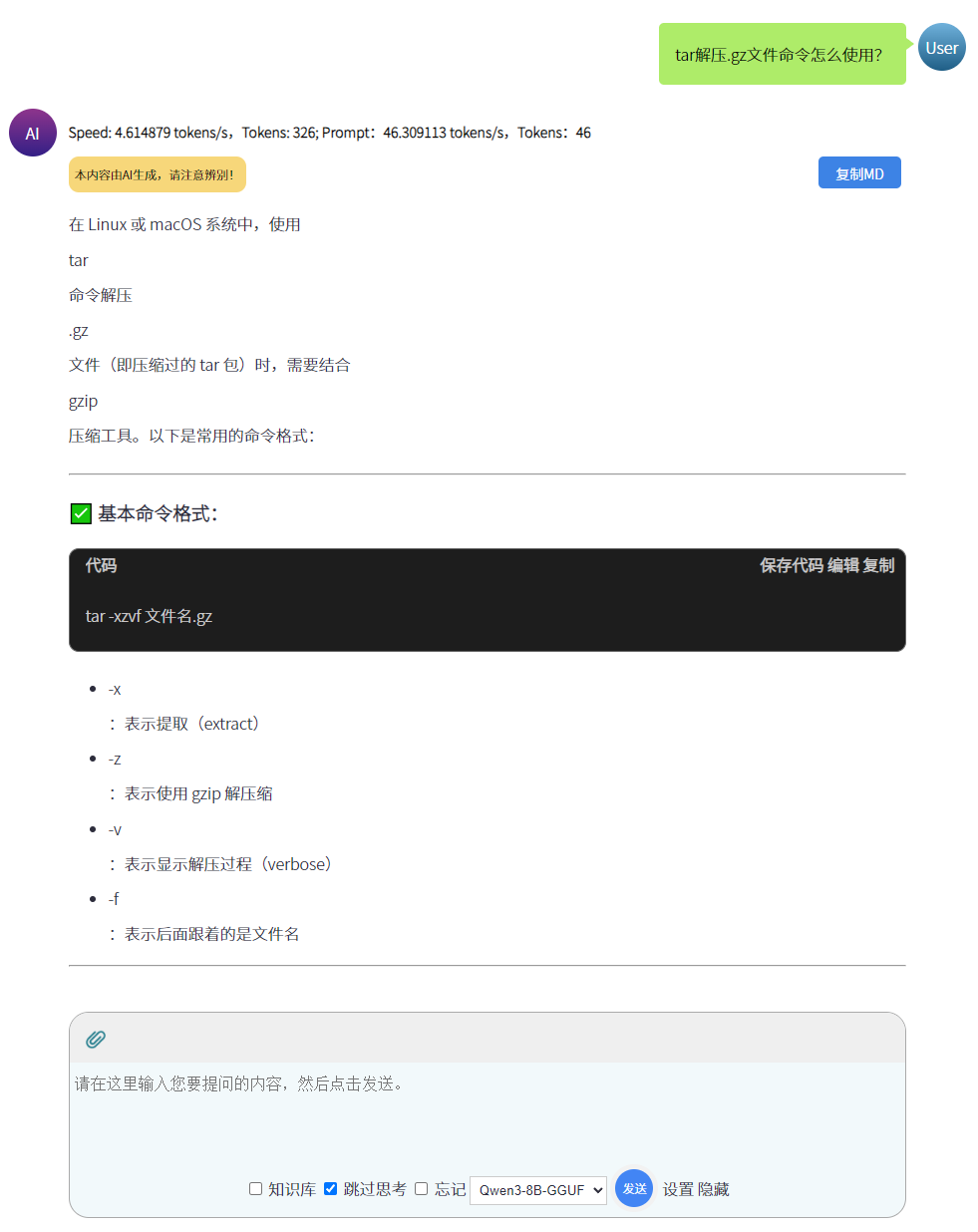Click the 隐藏 hide link
978x1232 pixels.
[713, 1189]
